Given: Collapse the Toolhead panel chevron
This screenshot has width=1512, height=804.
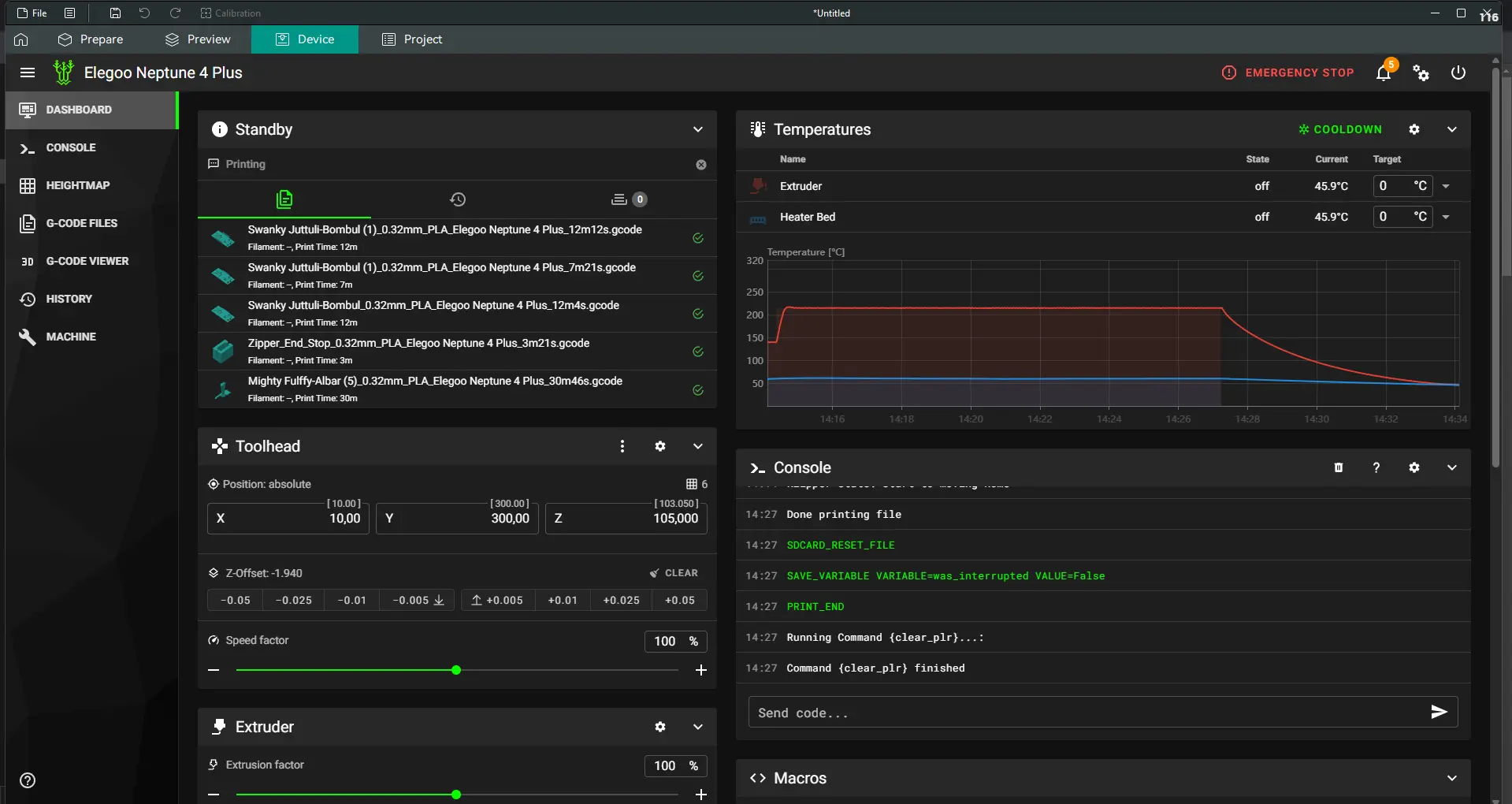Looking at the screenshot, I should click(698, 446).
